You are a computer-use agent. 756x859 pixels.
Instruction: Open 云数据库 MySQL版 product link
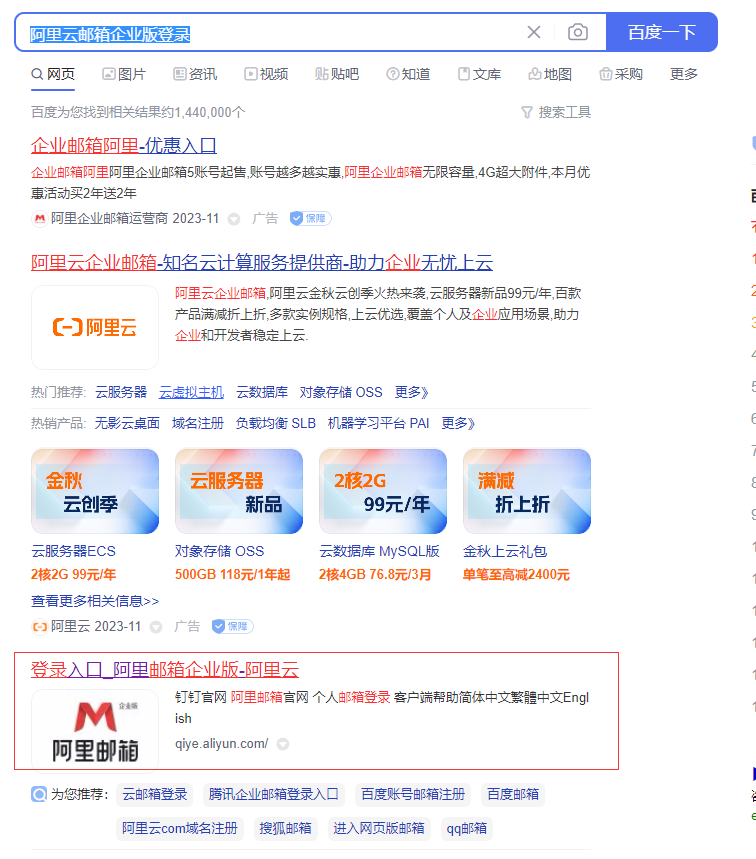pos(379,551)
